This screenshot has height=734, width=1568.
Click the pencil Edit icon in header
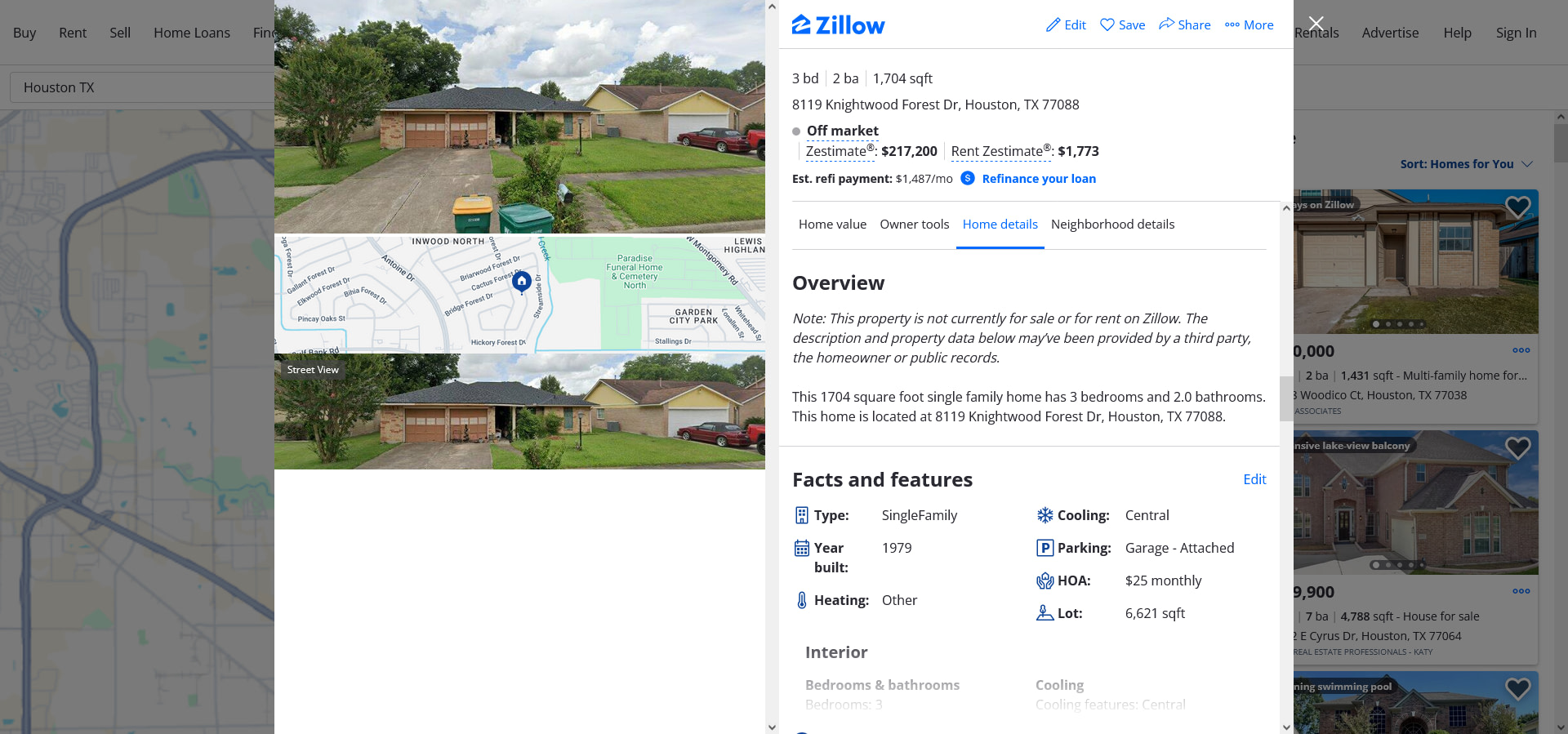(x=1053, y=25)
